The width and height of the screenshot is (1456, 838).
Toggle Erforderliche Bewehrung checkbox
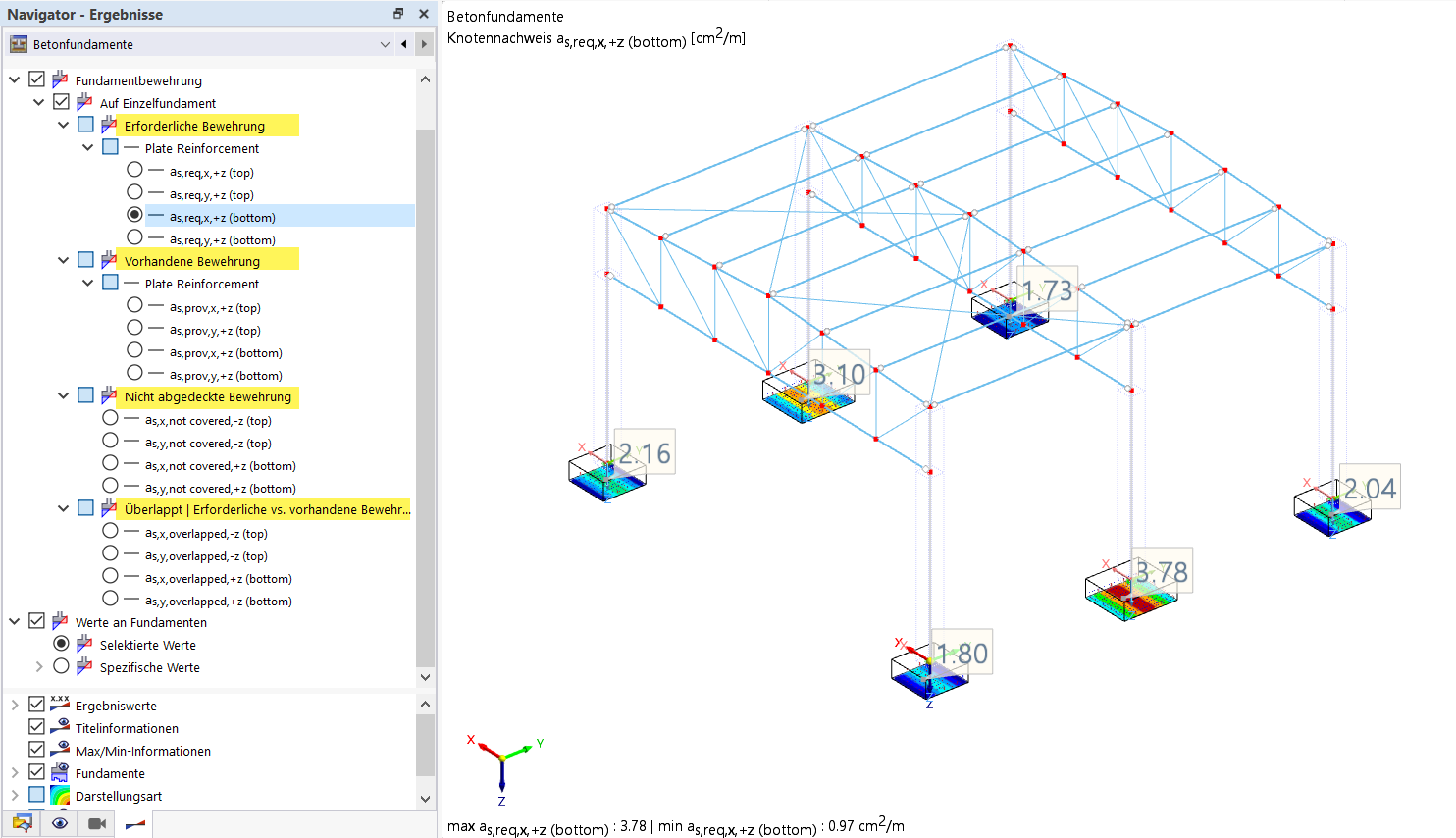86,125
